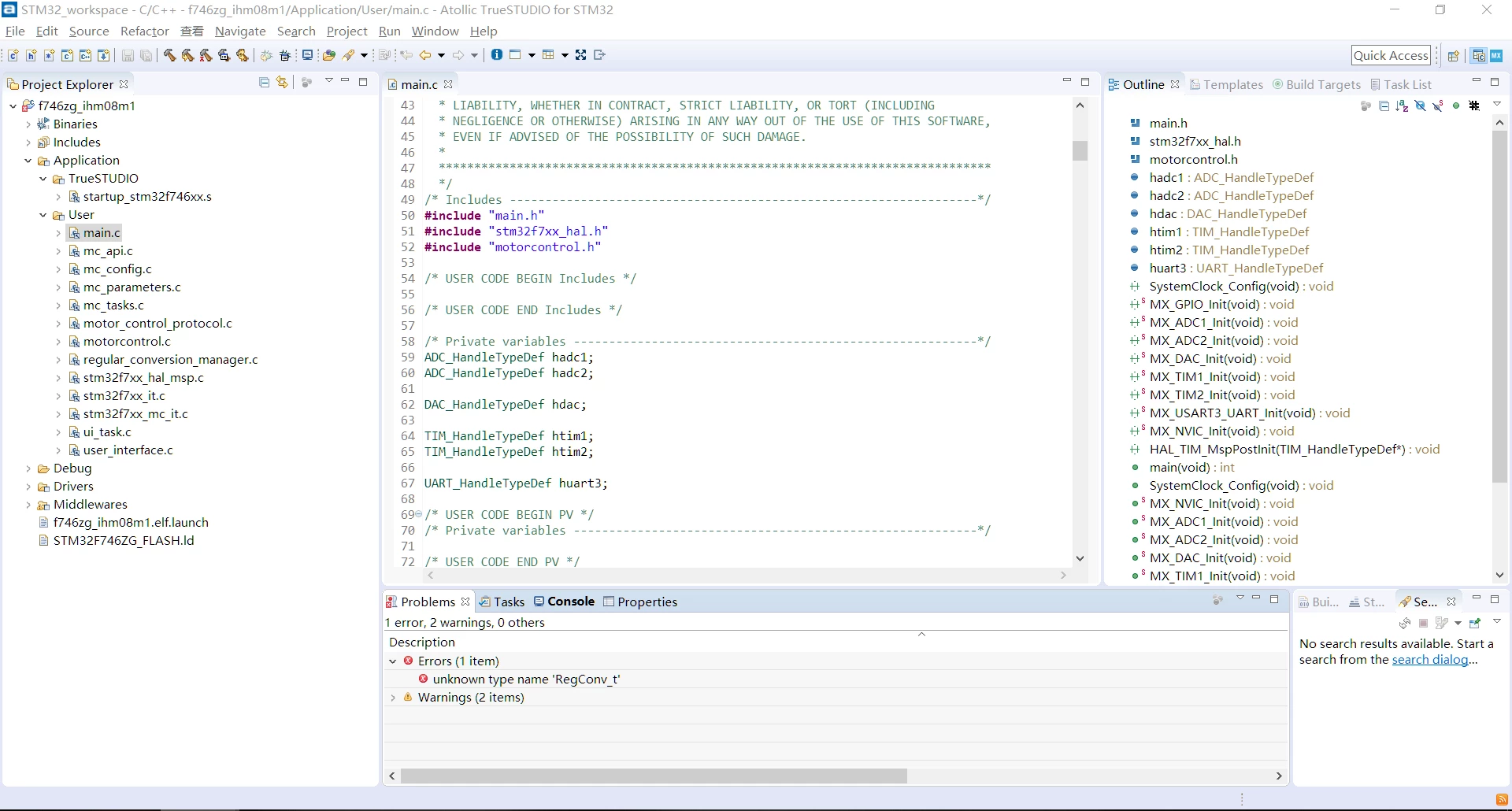This screenshot has width=1512, height=811.
Task: Click the first hammer Build icon
Action: (169, 55)
